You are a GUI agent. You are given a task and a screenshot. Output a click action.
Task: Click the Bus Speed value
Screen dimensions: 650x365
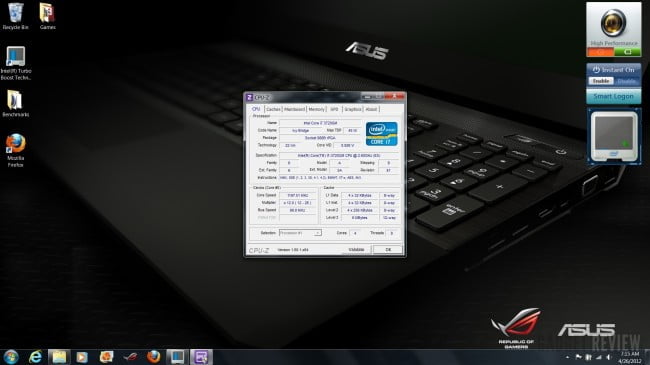click(x=298, y=210)
